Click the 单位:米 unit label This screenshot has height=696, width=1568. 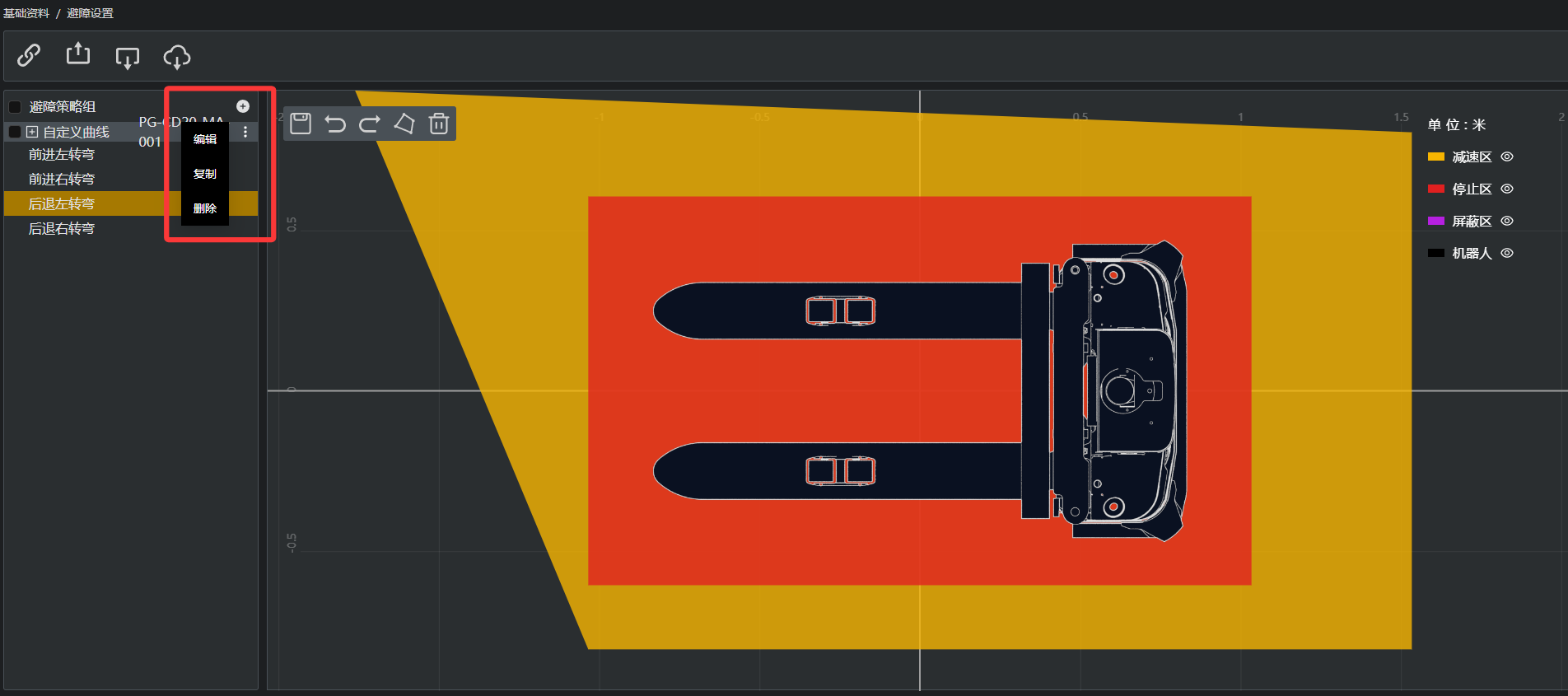pos(1457,124)
